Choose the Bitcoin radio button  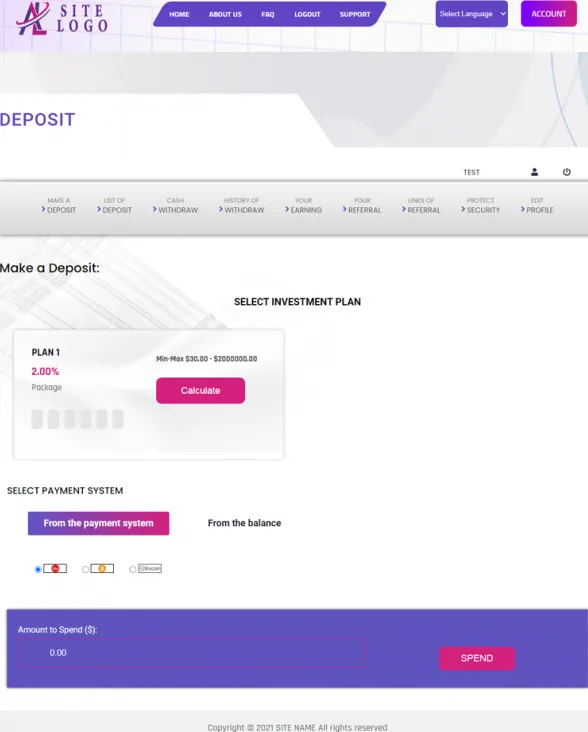[85, 569]
